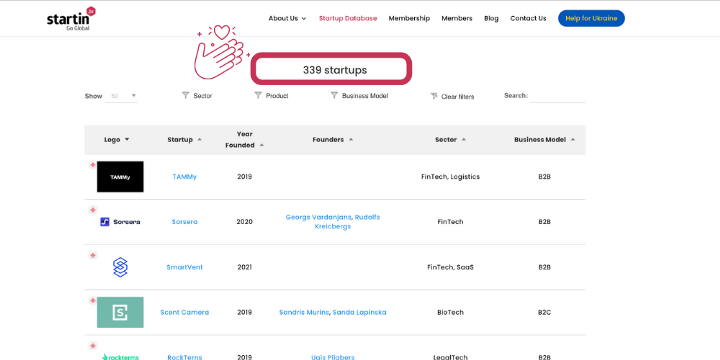Open founder Rudolfs Kreicbergs link
The width and height of the screenshot is (720, 360).
347,222
